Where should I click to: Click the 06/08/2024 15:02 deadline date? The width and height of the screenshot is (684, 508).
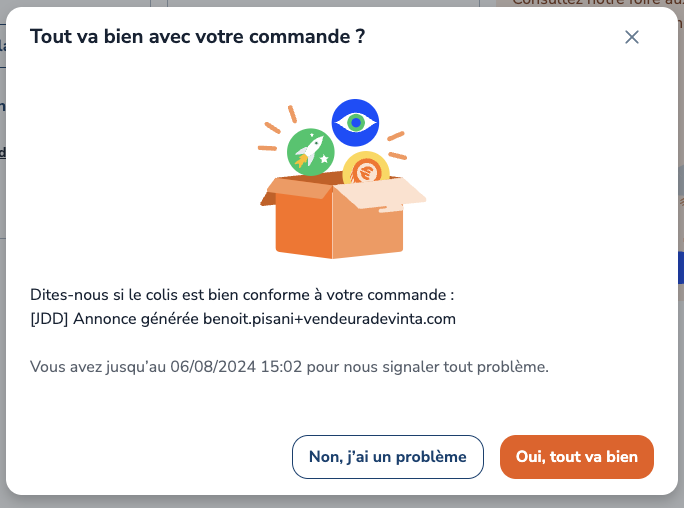(x=230, y=367)
